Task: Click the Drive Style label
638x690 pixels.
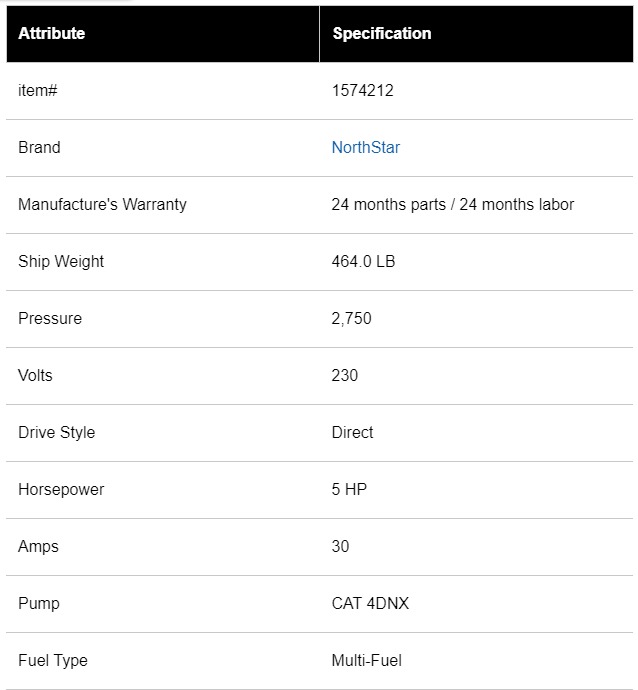Action: pos(57,433)
